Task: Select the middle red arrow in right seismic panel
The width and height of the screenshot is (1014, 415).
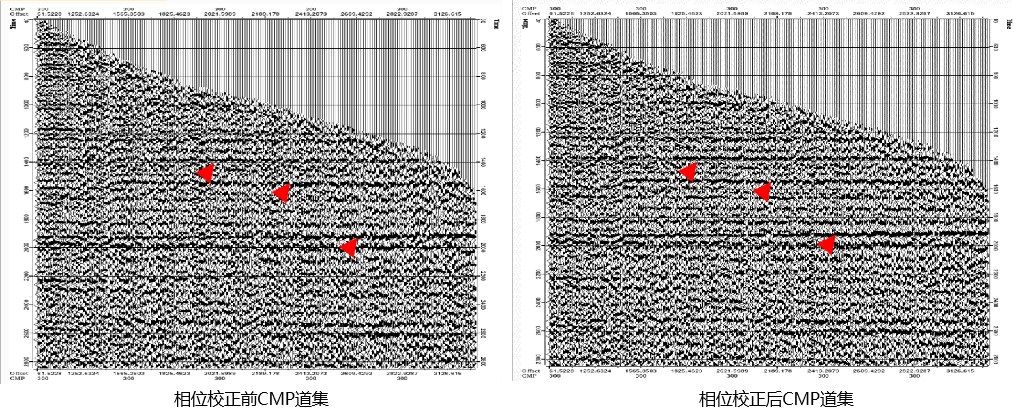Action: tap(762, 191)
